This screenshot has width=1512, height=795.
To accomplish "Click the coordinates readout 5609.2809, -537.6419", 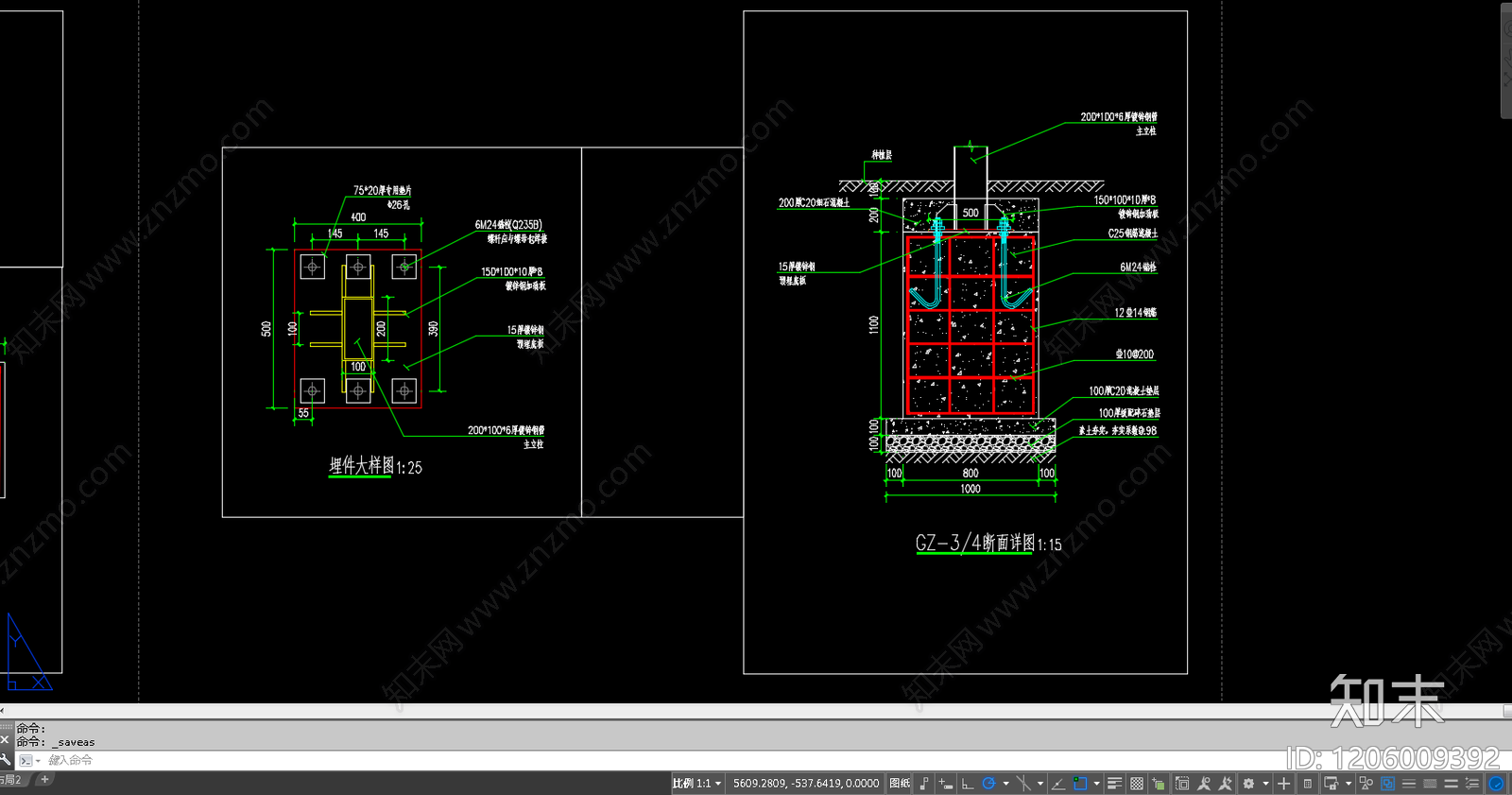I will [806, 784].
